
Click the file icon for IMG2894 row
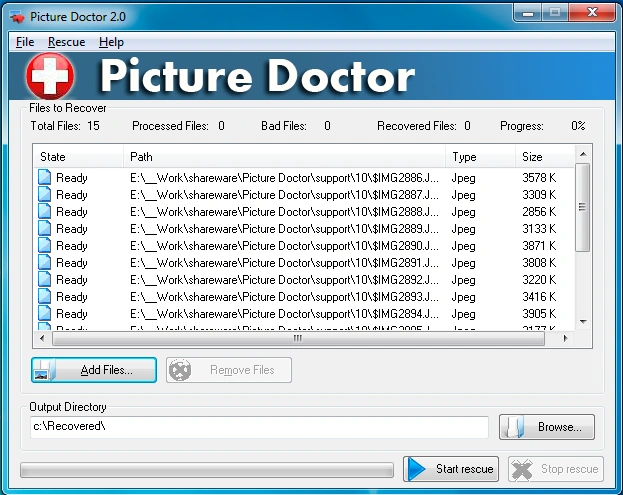click(44, 314)
